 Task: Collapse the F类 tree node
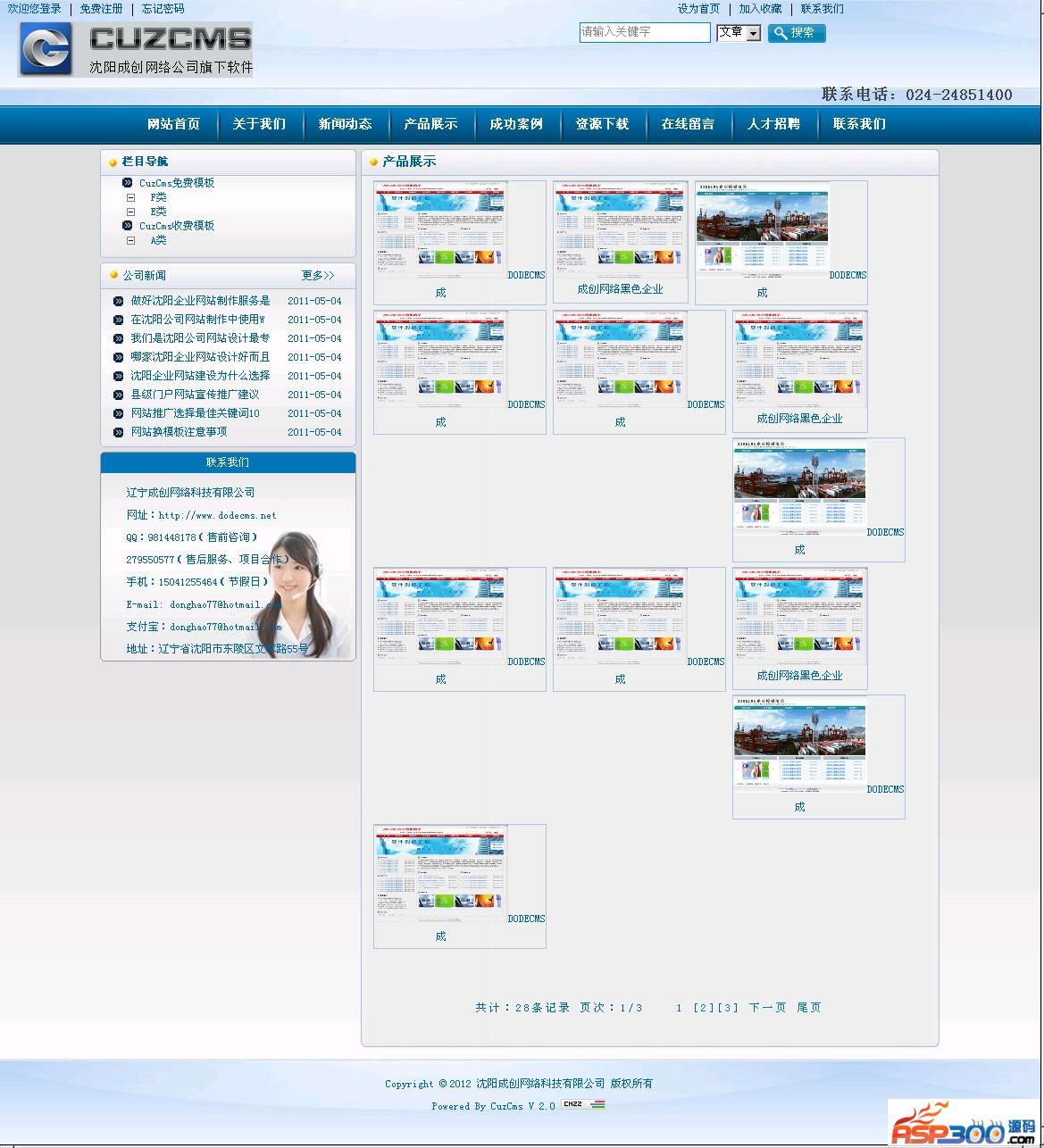click(131, 197)
